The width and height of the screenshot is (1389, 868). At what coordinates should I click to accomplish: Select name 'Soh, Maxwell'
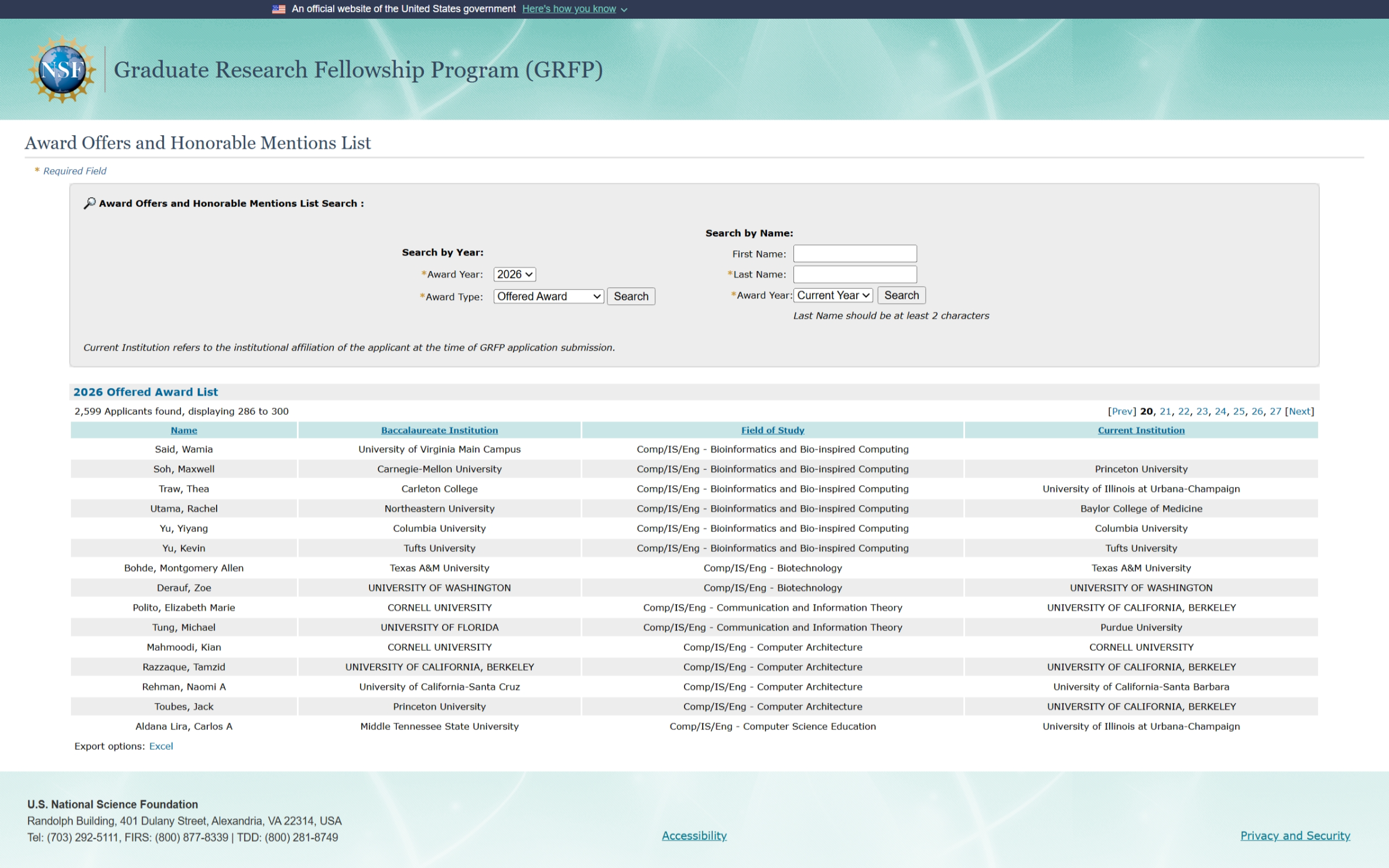point(184,469)
